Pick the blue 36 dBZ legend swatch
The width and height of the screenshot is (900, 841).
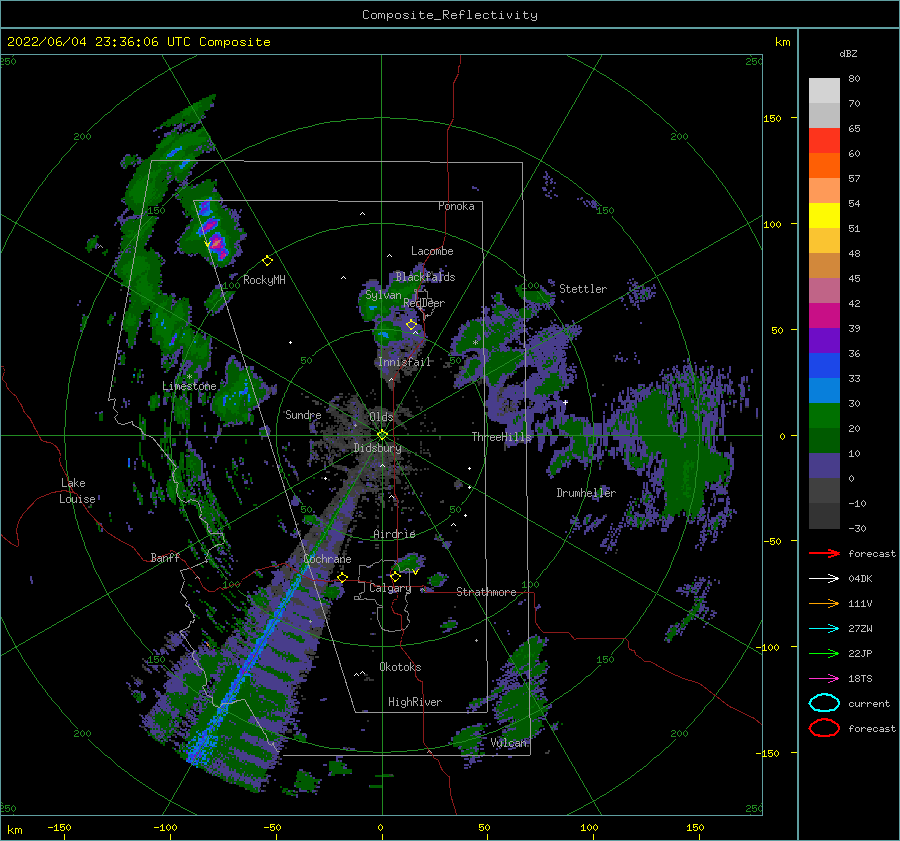(824, 366)
